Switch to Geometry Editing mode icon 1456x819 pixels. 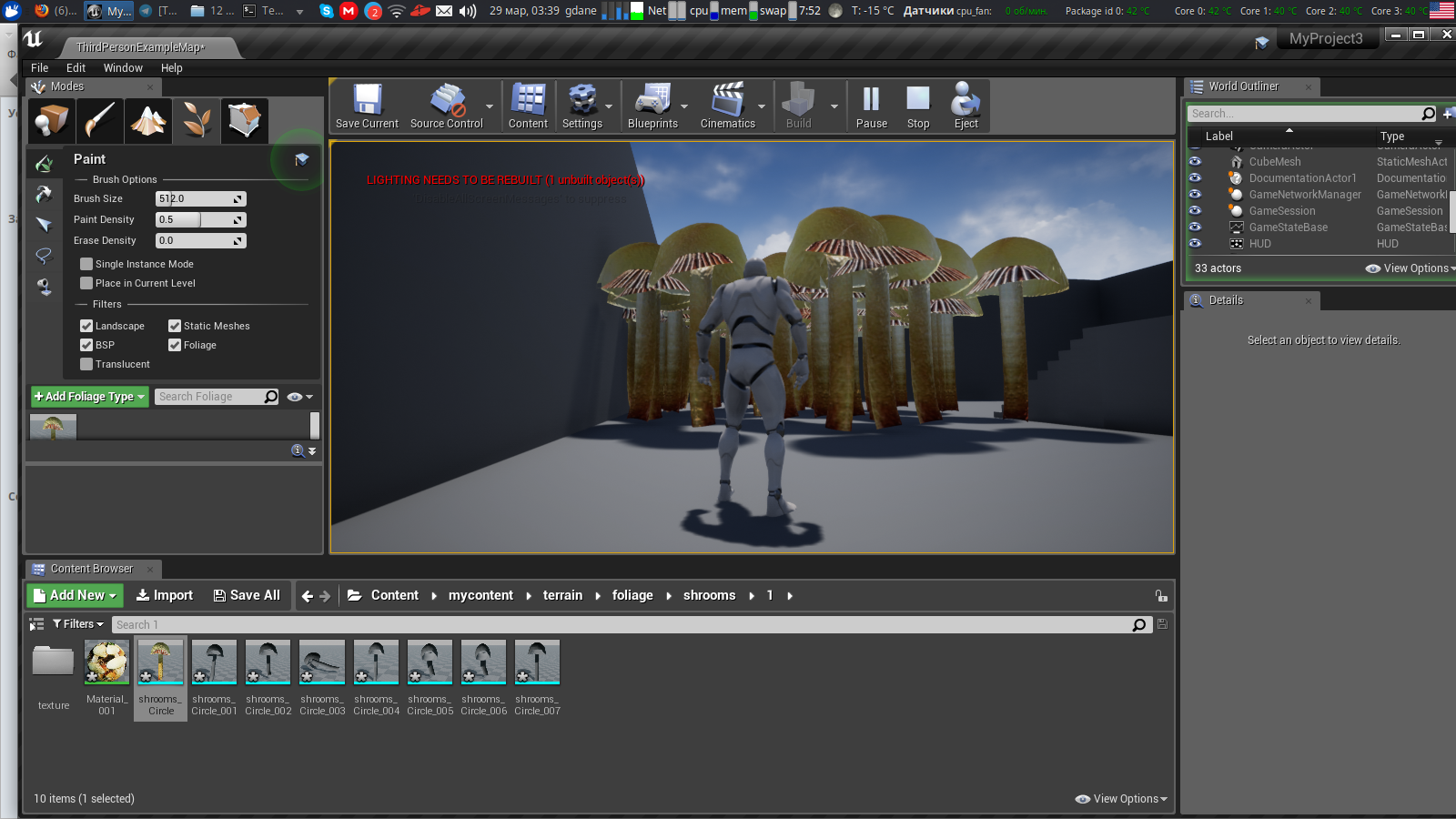pos(244,120)
